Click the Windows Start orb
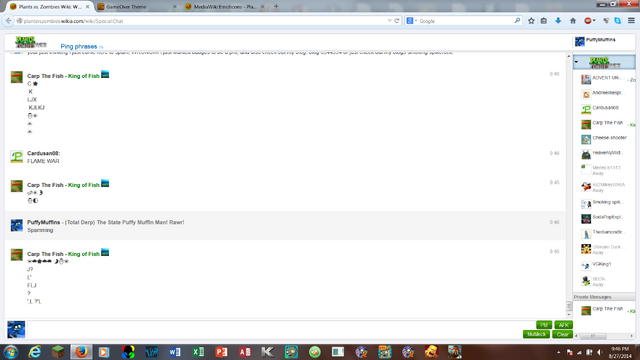Viewport: 640px width, 360px height. point(11,352)
